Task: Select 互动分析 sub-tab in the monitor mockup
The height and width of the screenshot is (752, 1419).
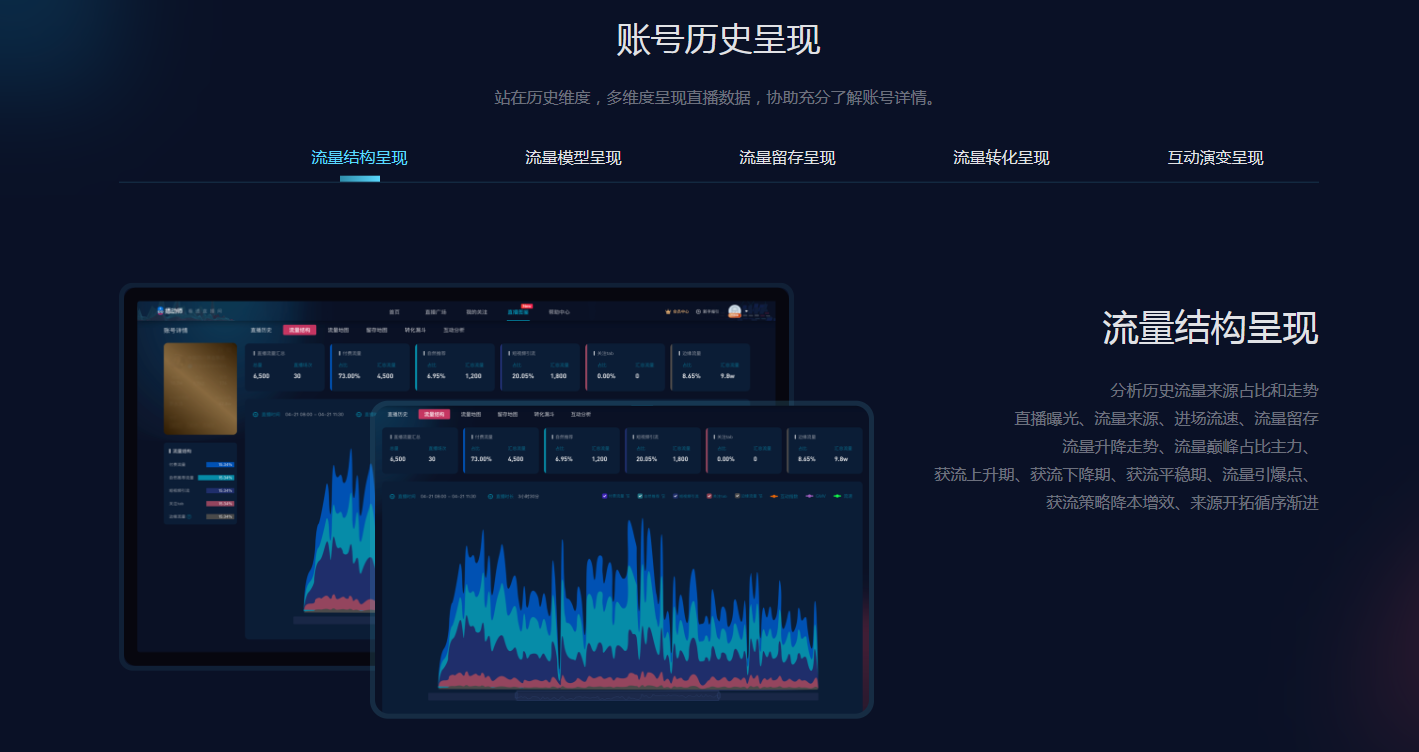Action: point(453,329)
